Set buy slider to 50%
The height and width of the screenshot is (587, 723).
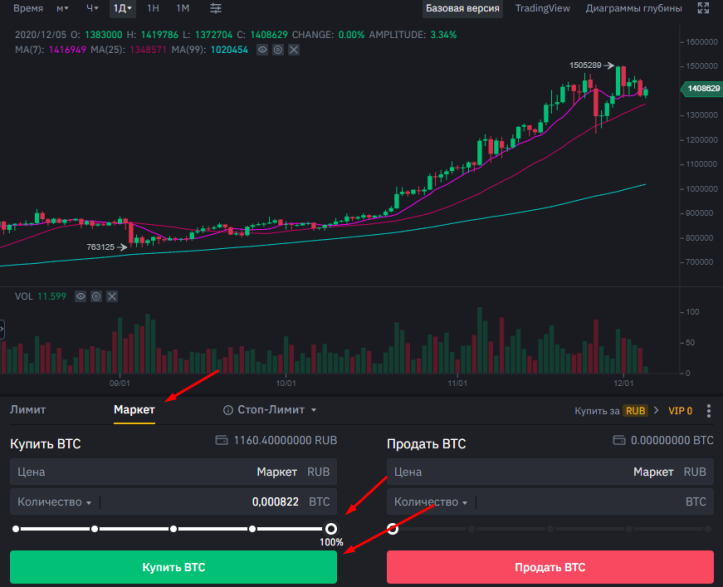[x=173, y=529]
